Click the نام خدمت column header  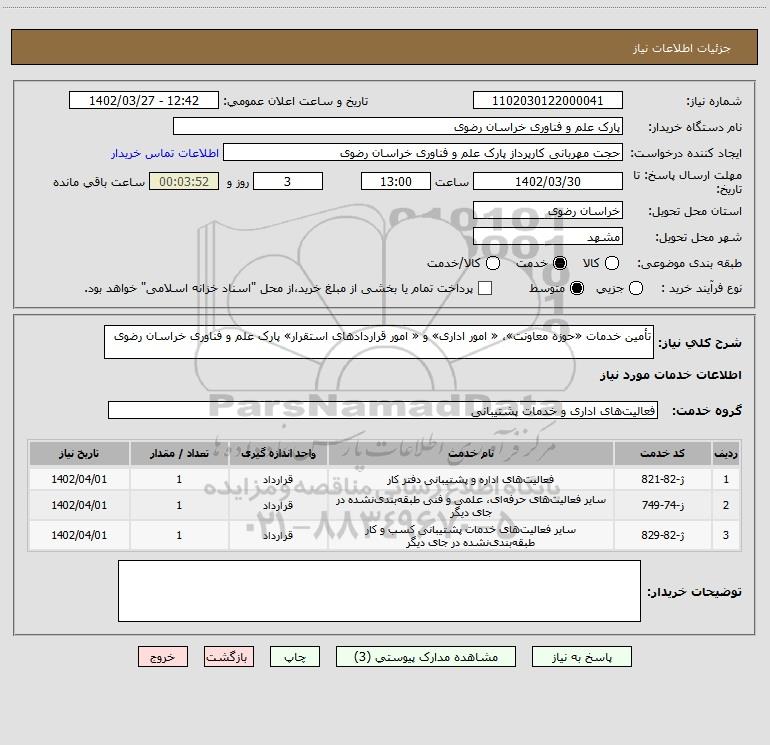click(x=470, y=453)
